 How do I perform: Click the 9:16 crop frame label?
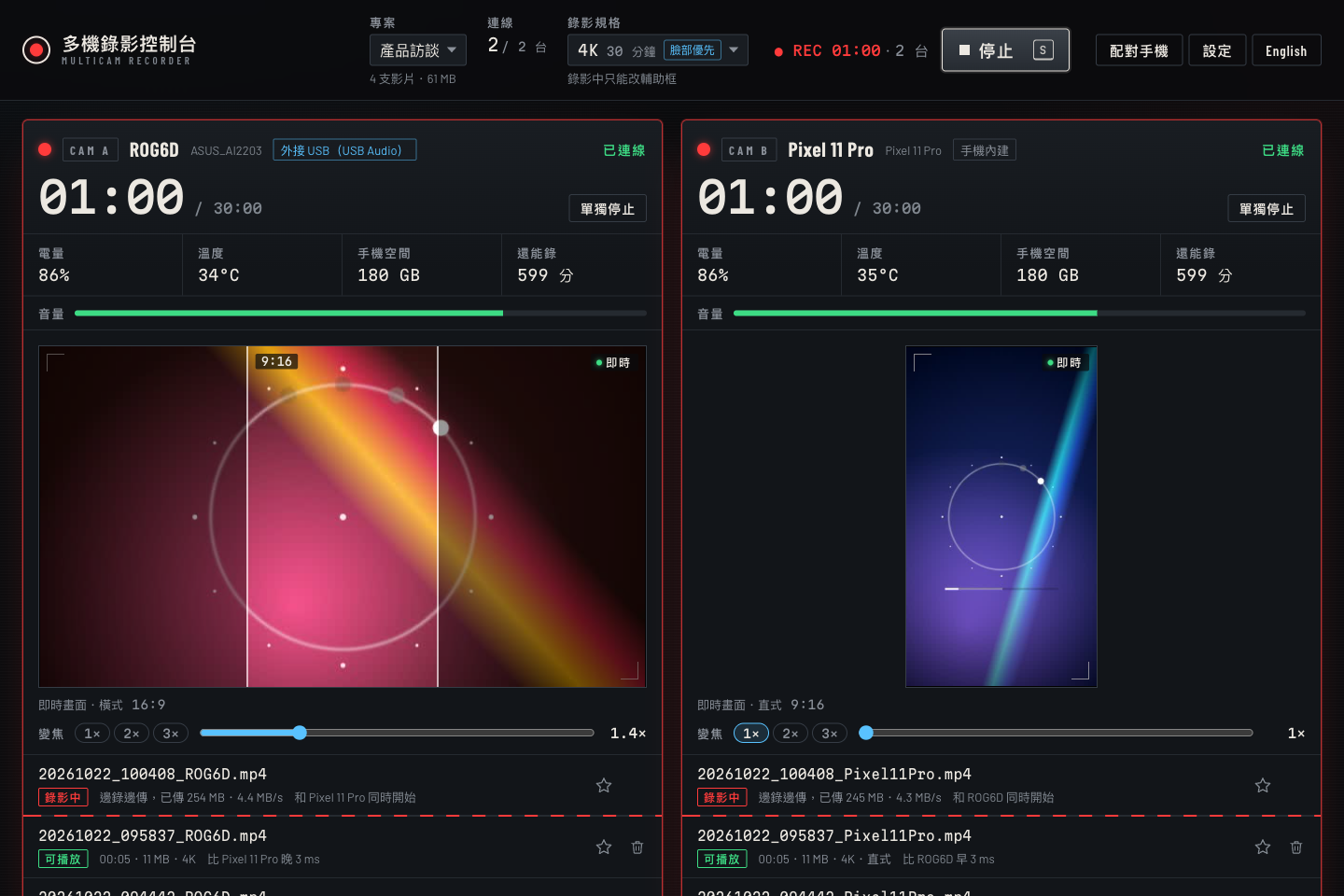point(276,361)
